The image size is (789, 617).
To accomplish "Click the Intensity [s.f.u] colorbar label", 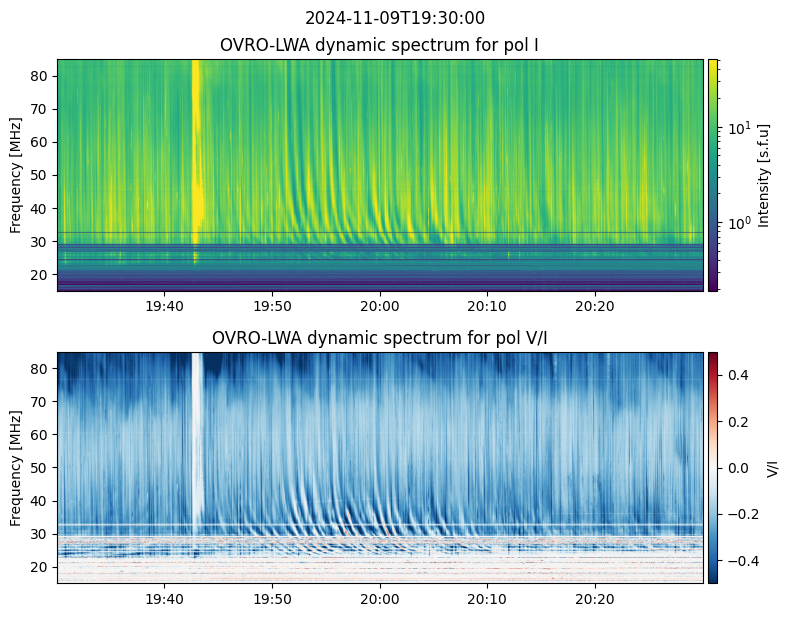I will [x=765, y=175].
